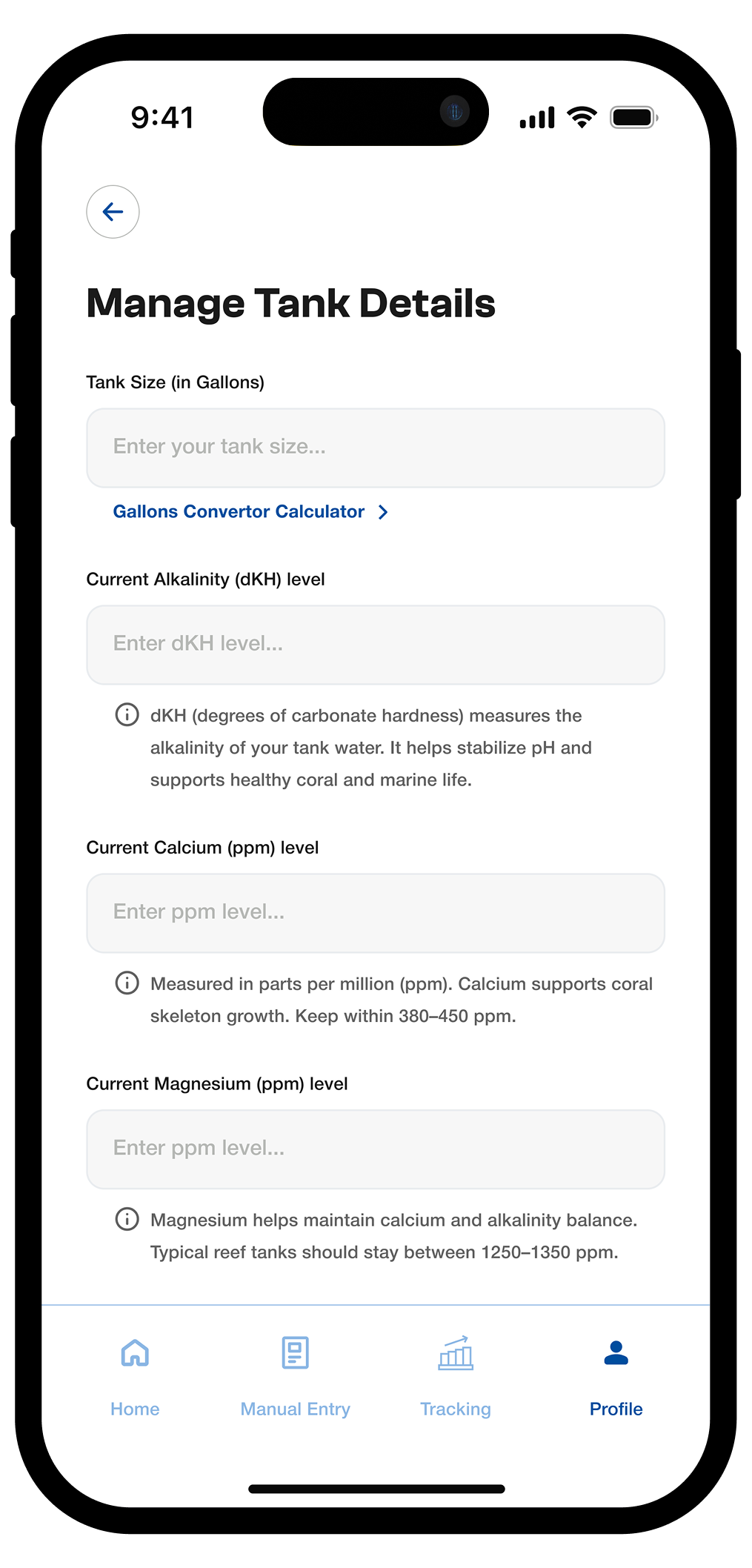Click the Wi-Fi status icon

pos(582,117)
